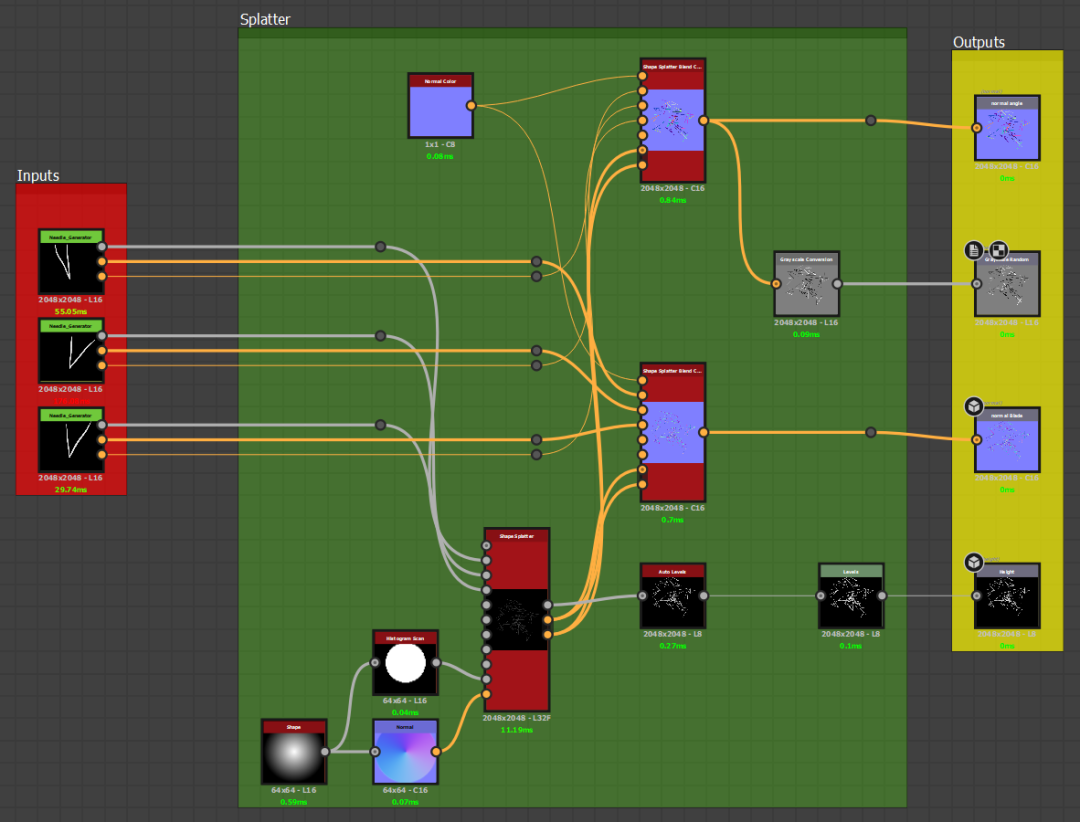Image resolution: width=1080 pixels, height=822 pixels.
Task: Select the Shape Splatter node
Action: (517, 619)
